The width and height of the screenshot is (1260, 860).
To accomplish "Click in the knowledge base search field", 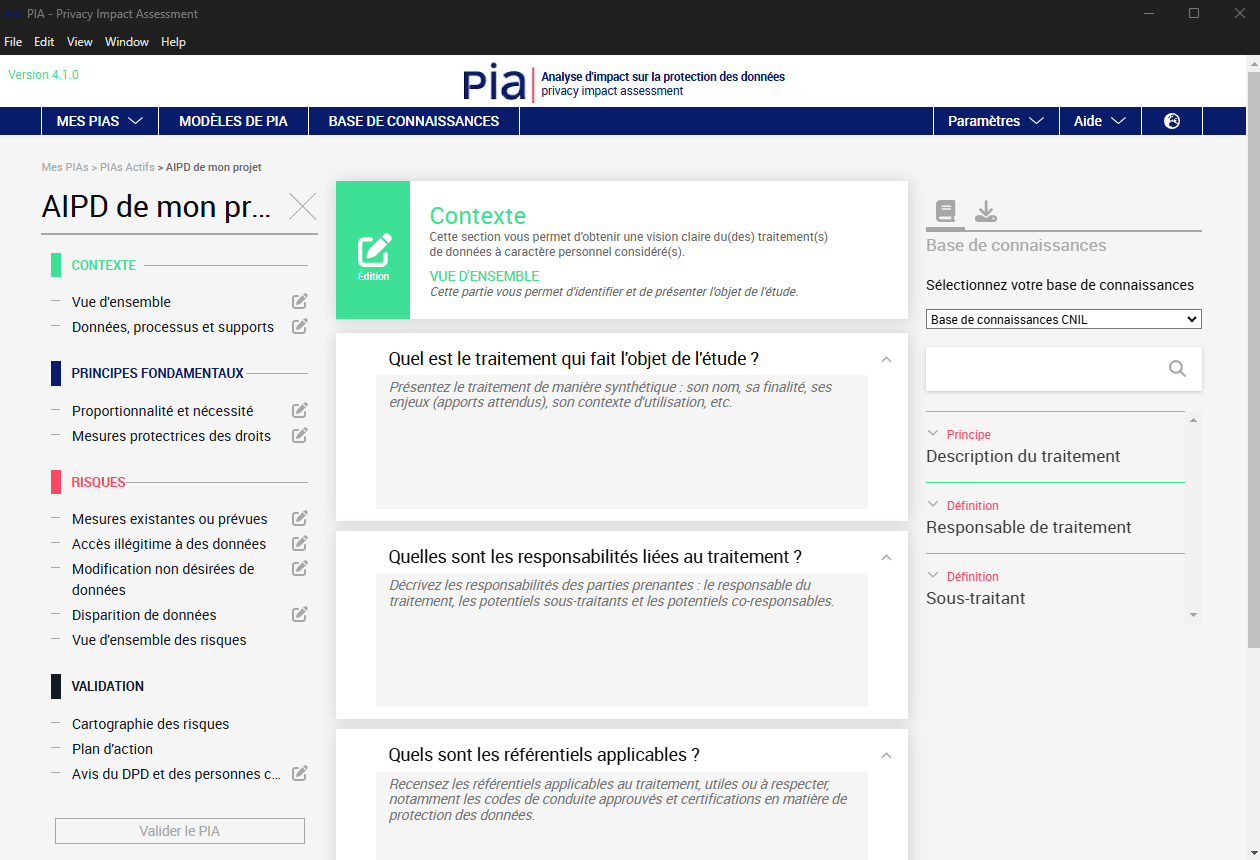I will 1045,369.
